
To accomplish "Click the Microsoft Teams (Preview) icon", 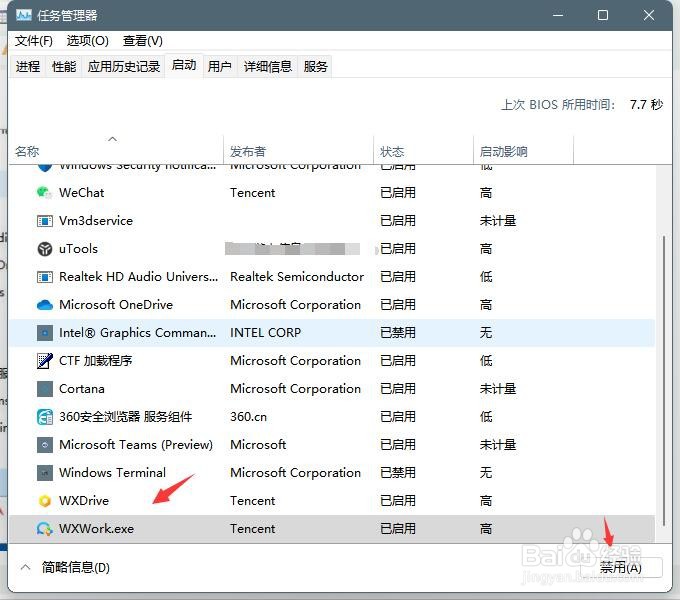I will point(45,445).
